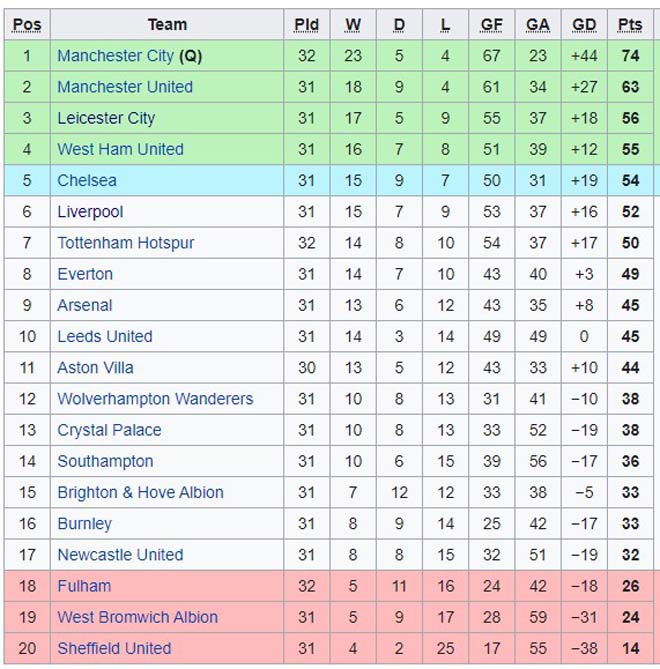
Task: Click the Pld column header
Action: pyautogui.click(x=306, y=25)
